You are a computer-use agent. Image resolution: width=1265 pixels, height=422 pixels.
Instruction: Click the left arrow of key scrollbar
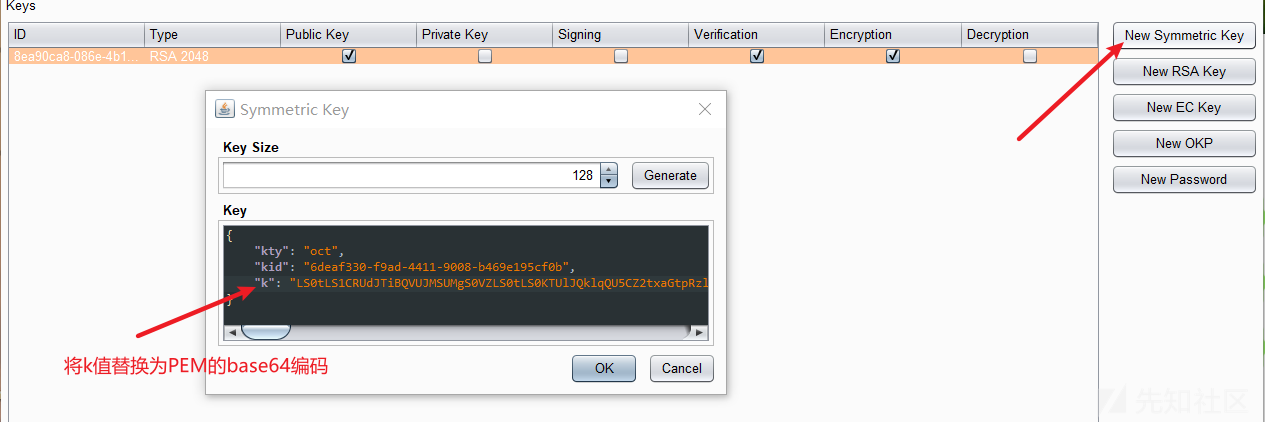tap(232, 332)
